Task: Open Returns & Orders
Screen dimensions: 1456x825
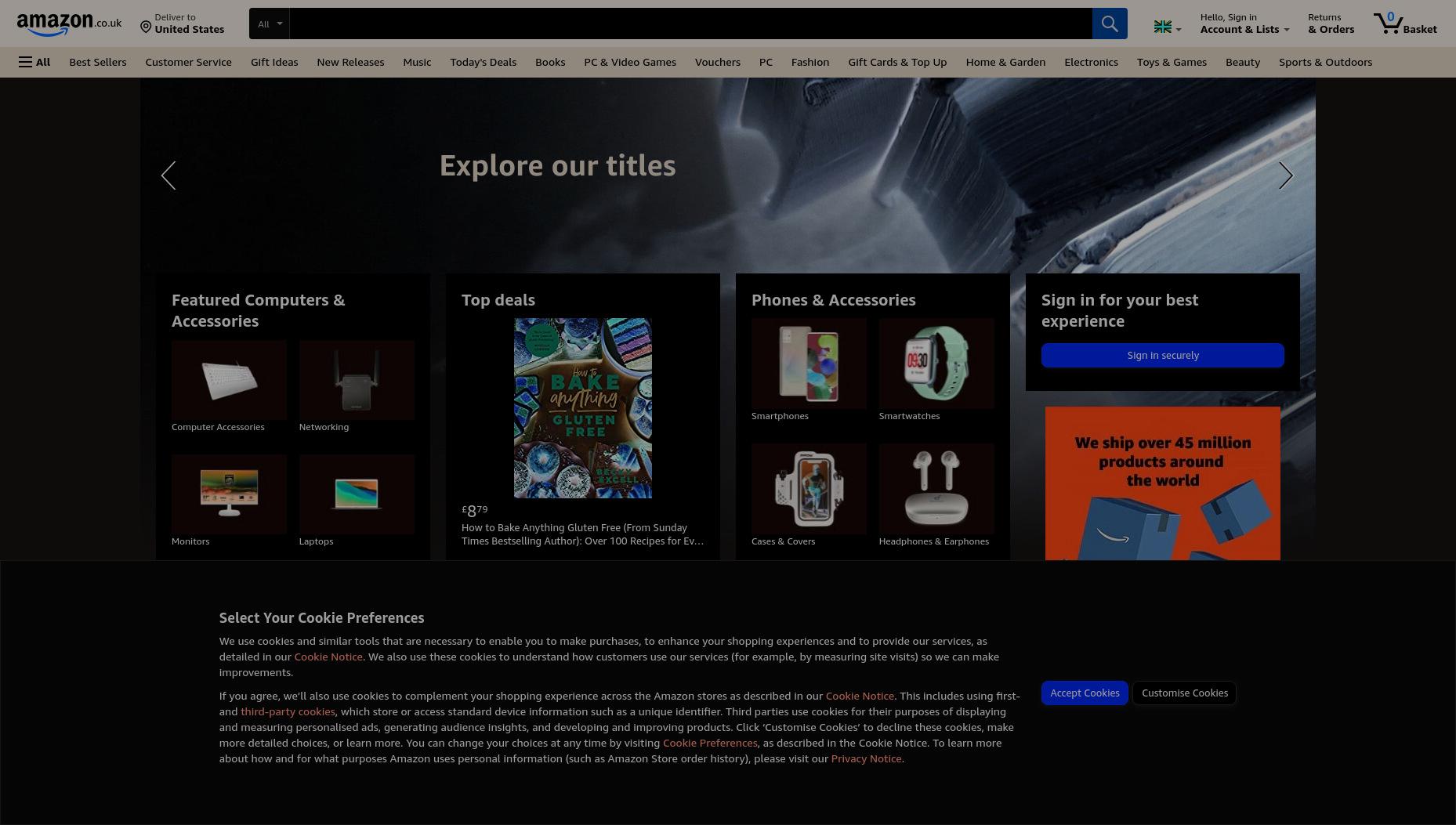Action: (x=1331, y=24)
